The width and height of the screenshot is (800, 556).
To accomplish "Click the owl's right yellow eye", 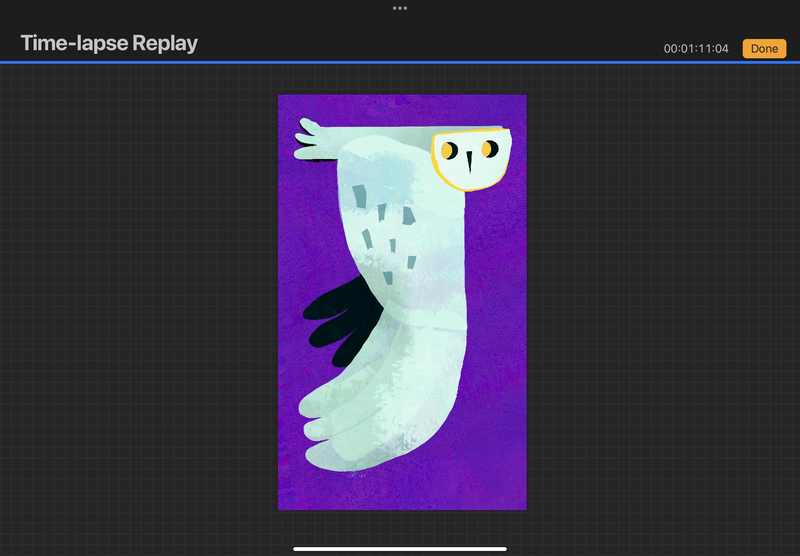I will coord(488,149).
